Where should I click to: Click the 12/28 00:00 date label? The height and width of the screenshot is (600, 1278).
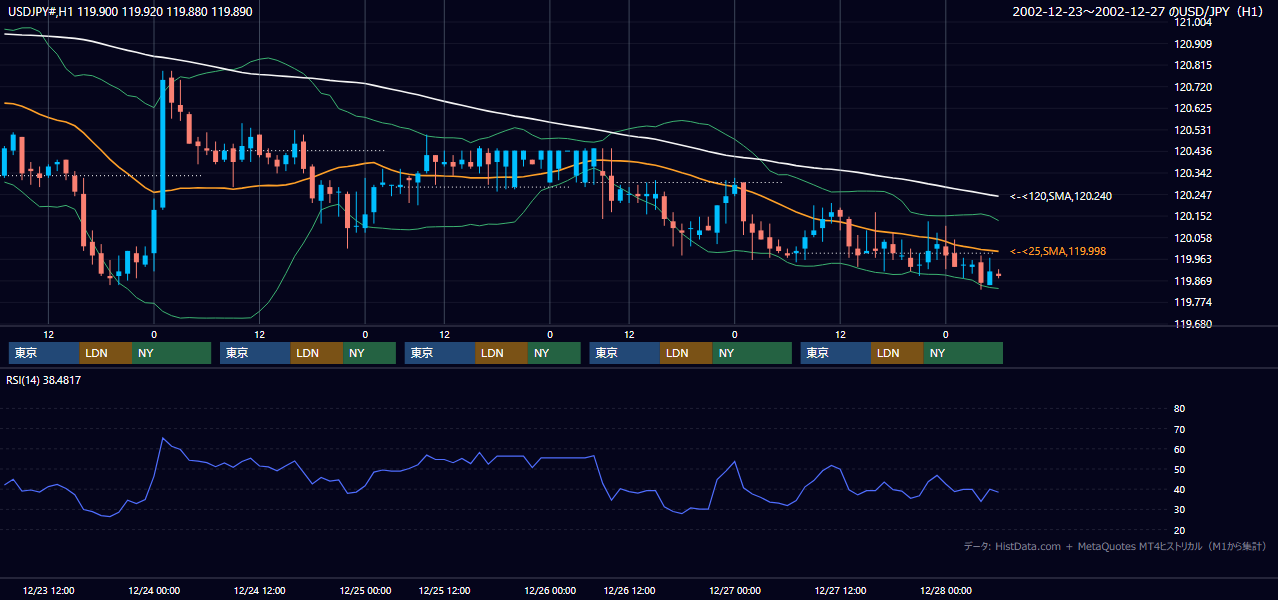[946, 590]
